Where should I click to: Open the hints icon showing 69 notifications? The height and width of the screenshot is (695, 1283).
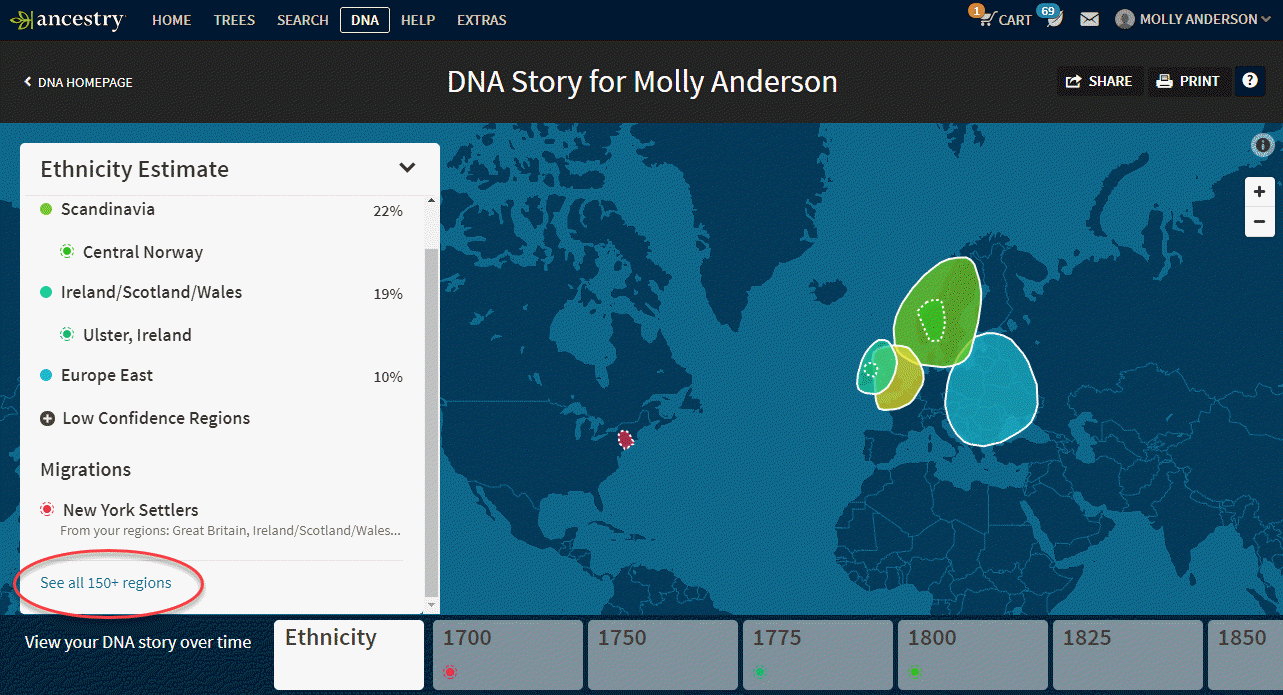pos(1051,18)
